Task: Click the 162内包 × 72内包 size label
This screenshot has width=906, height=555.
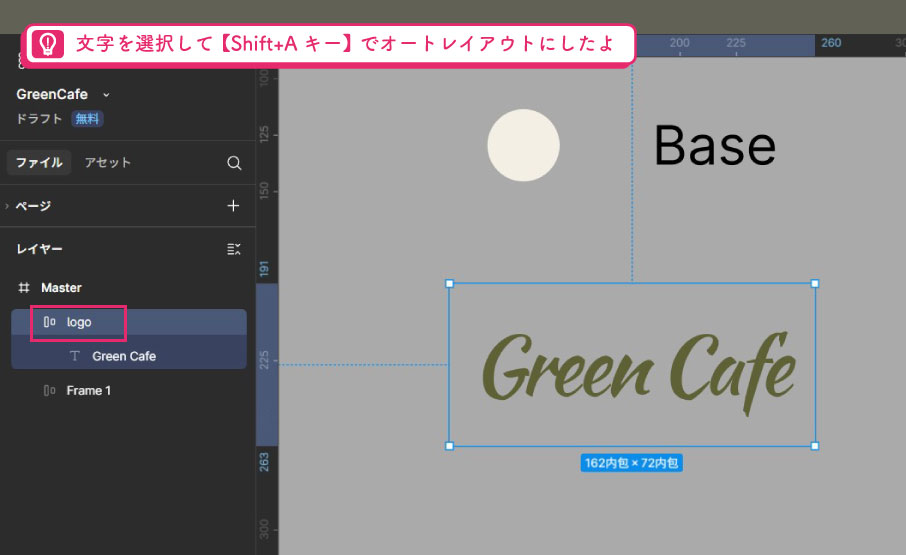Action: pos(632,463)
